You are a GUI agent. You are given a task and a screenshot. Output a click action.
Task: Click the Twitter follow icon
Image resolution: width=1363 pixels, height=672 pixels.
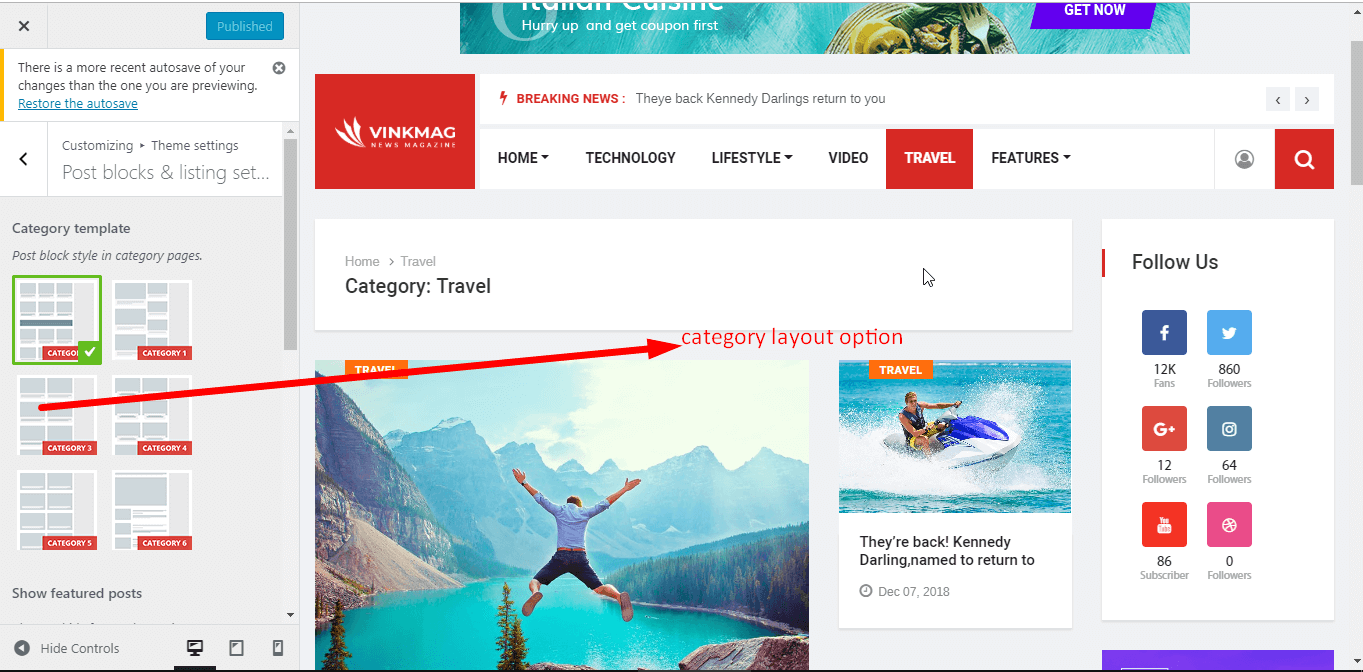tap(1229, 332)
